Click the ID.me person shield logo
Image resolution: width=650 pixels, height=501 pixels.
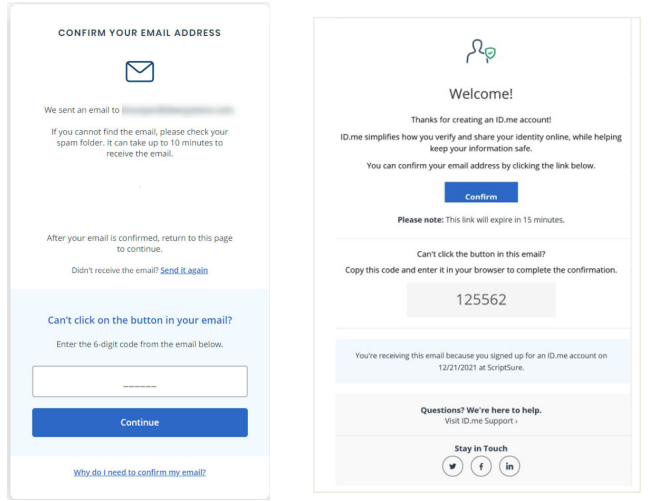click(x=481, y=52)
